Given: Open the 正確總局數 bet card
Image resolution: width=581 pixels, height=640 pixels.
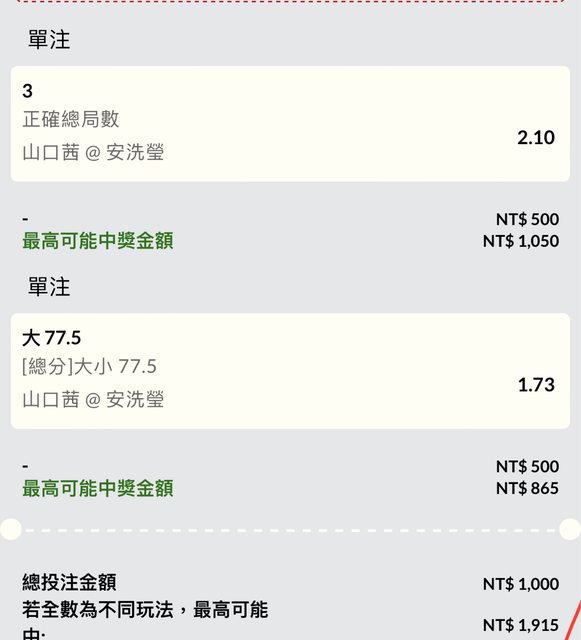Looking at the screenshot, I should (290, 124).
